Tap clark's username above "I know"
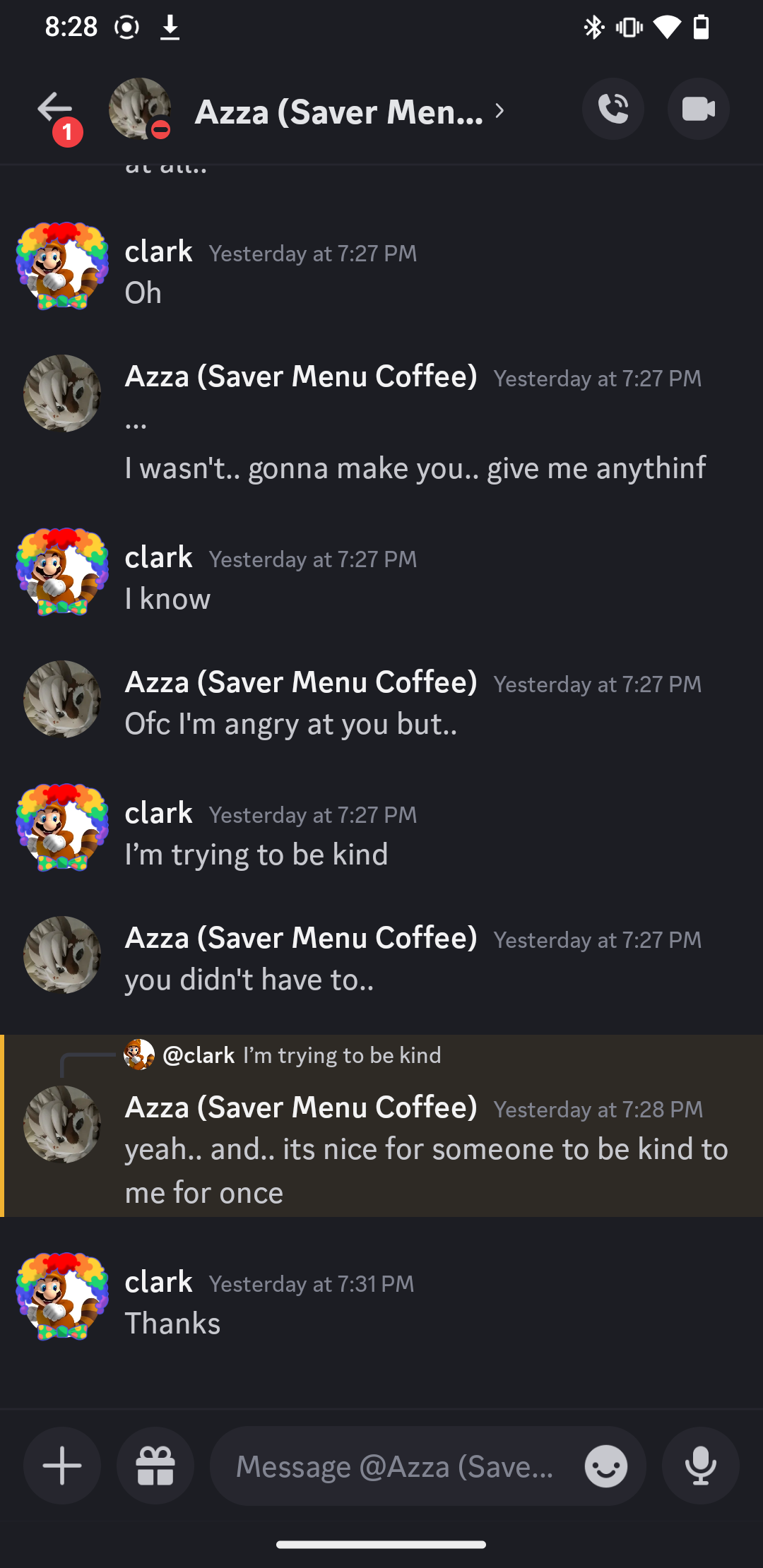763x1568 pixels. click(158, 557)
